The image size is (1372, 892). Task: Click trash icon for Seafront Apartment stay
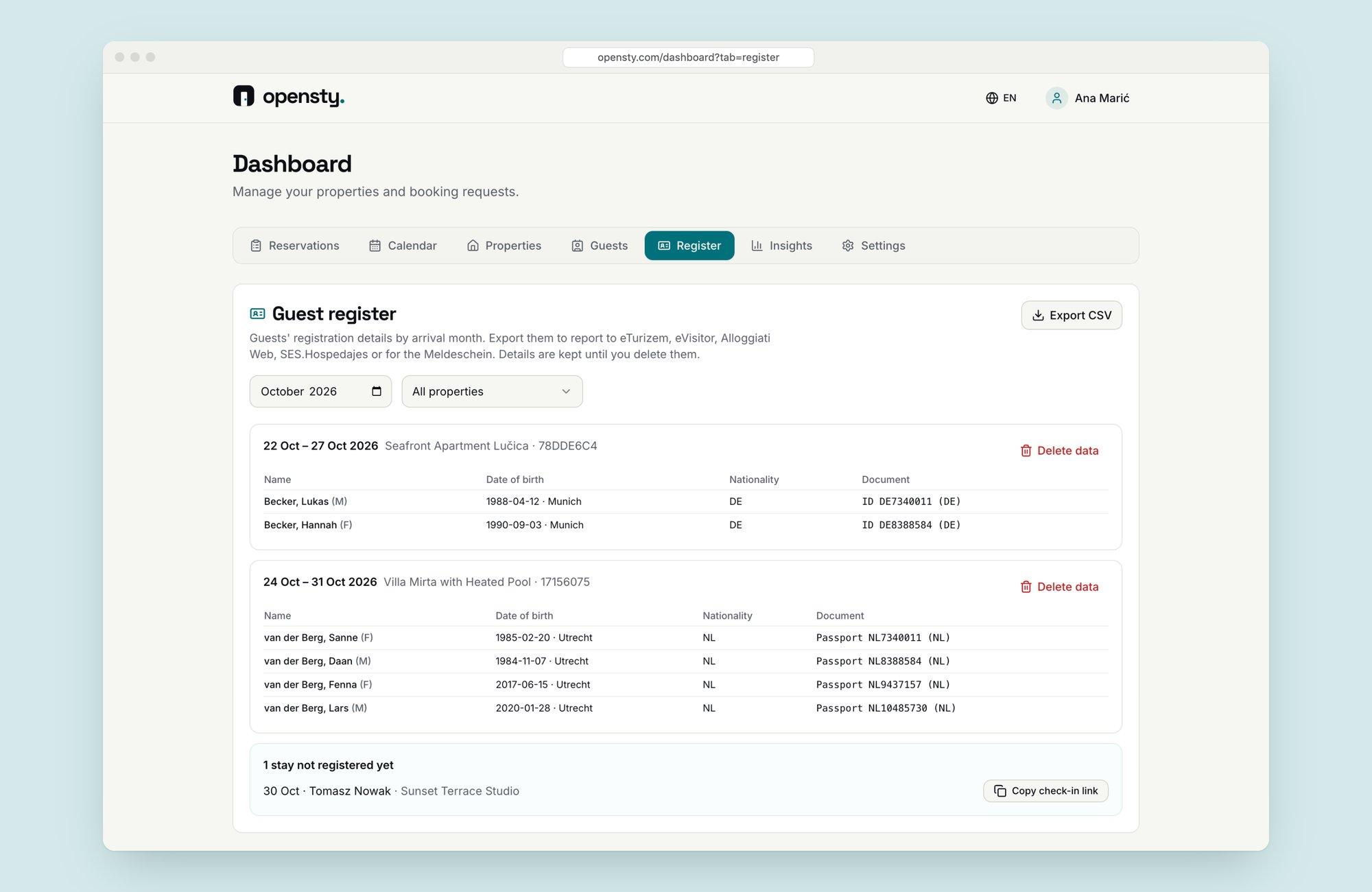coord(1026,451)
